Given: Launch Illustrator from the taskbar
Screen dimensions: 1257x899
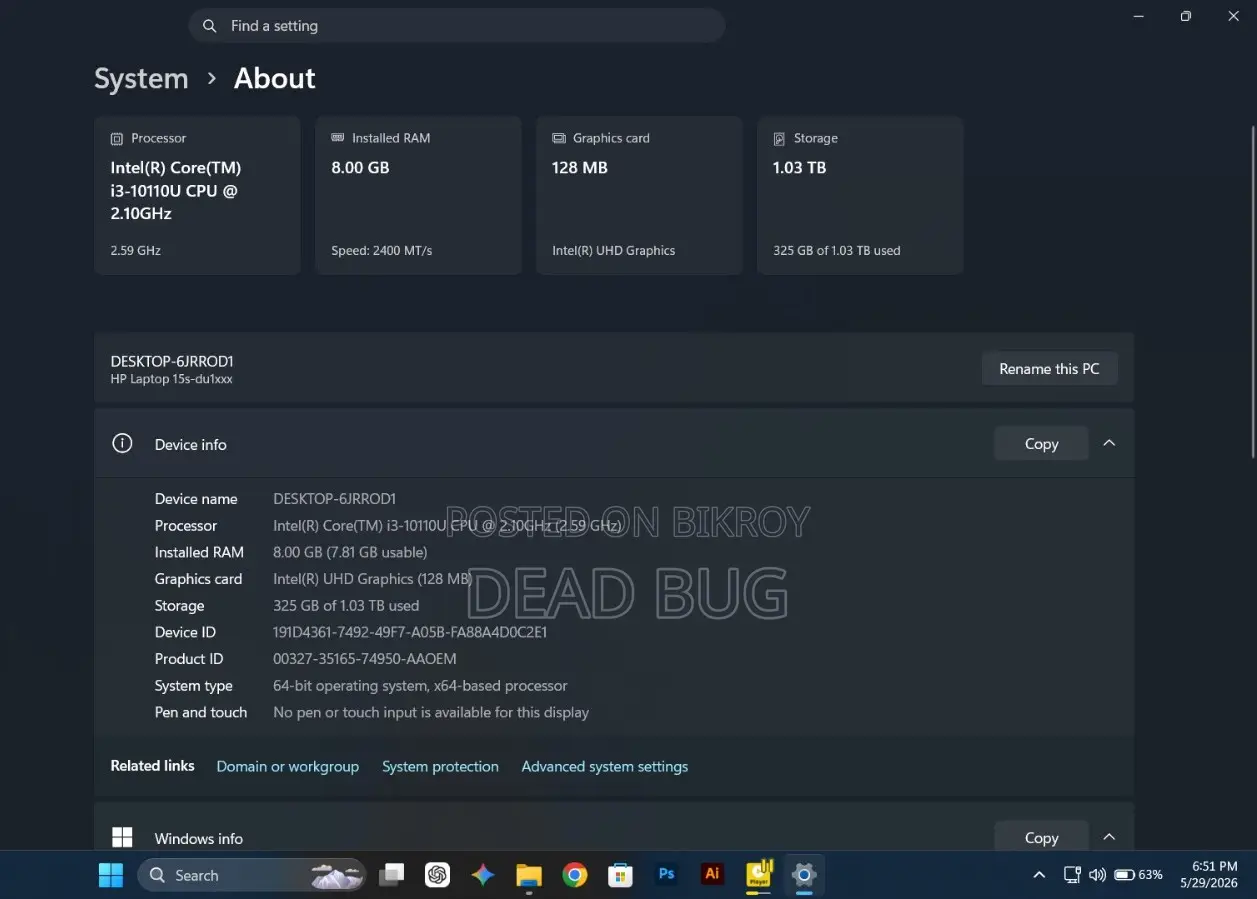Looking at the screenshot, I should point(712,875).
